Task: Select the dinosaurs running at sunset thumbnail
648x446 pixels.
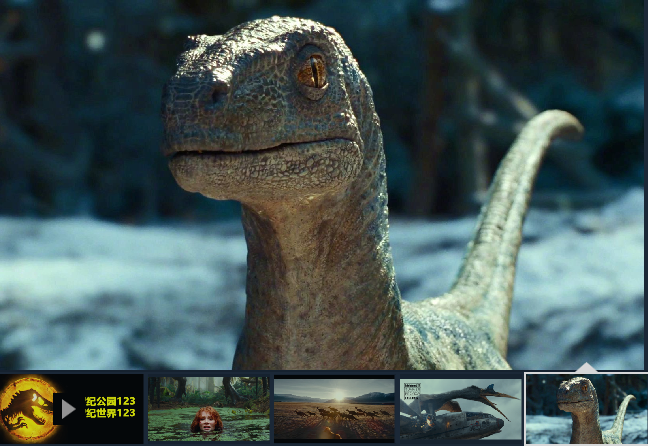Action: (334, 409)
